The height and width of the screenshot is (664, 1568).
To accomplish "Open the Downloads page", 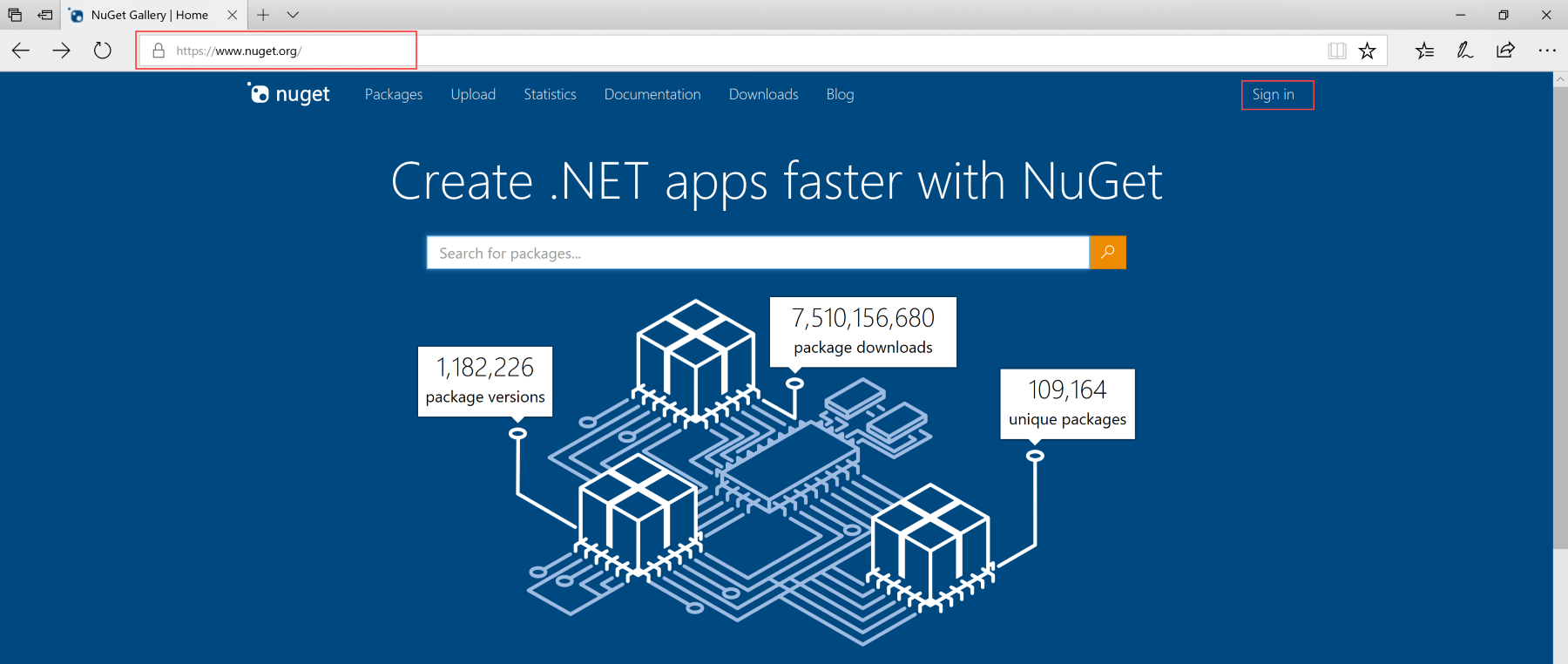I will click(763, 94).
